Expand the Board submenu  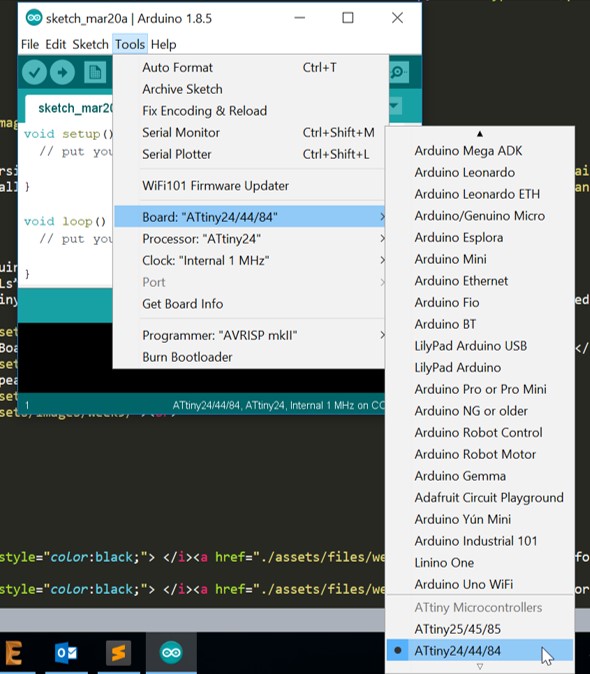pos(250,217)
